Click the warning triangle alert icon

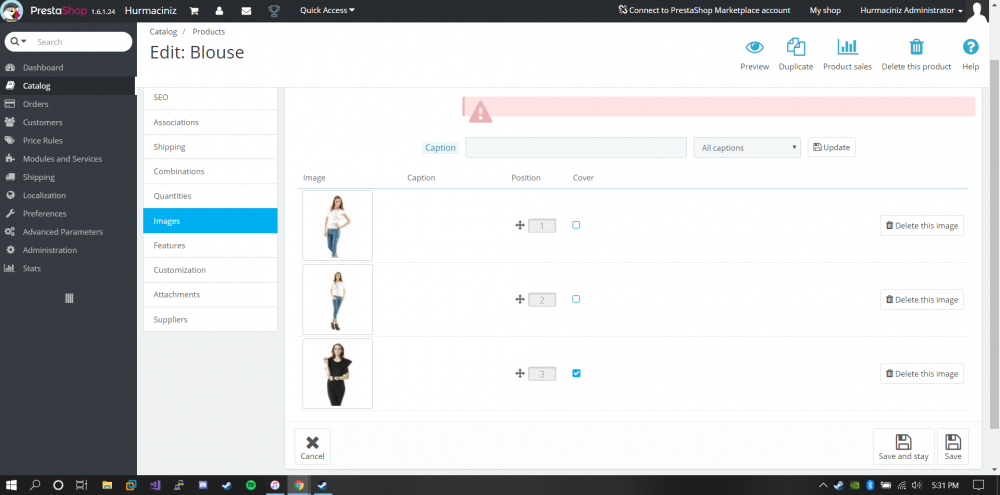click(480, 112)
